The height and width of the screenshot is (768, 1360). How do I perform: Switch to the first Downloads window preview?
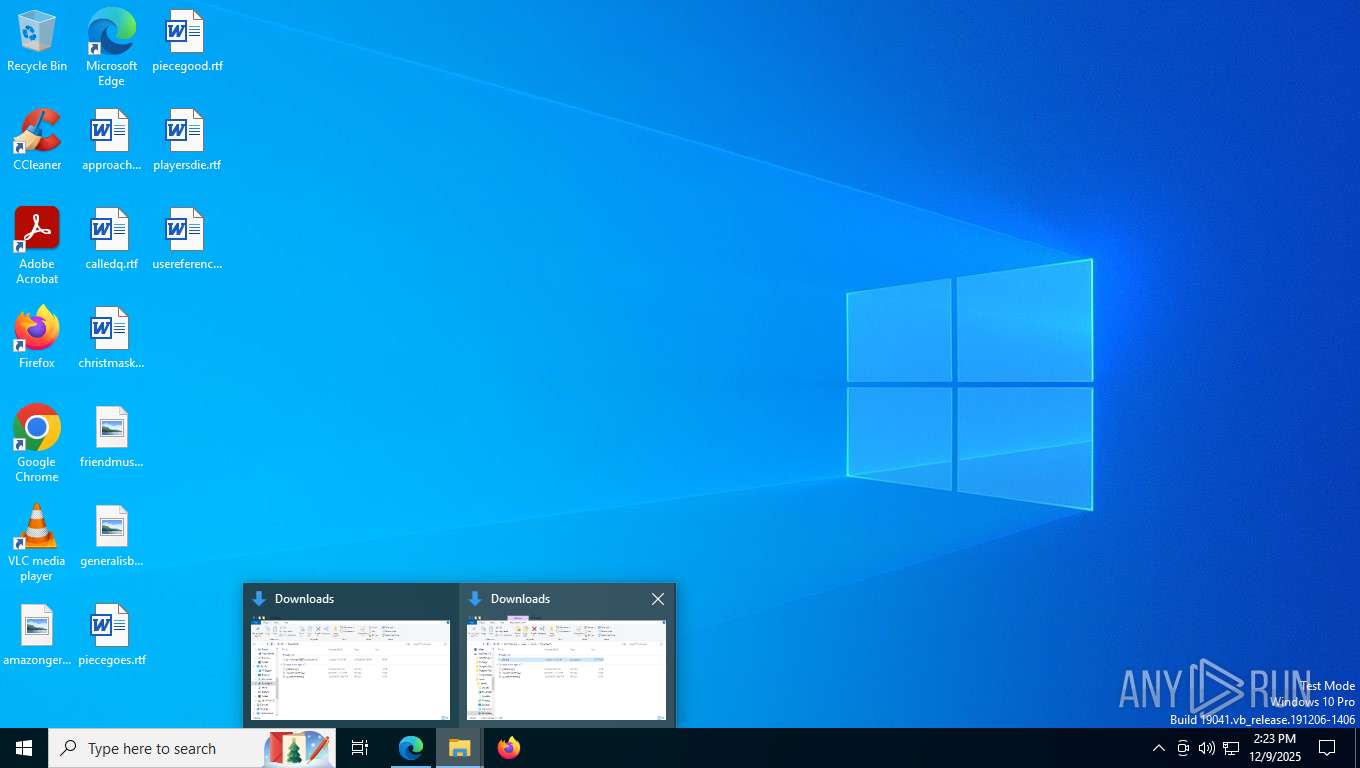click(x=351, y=655)
